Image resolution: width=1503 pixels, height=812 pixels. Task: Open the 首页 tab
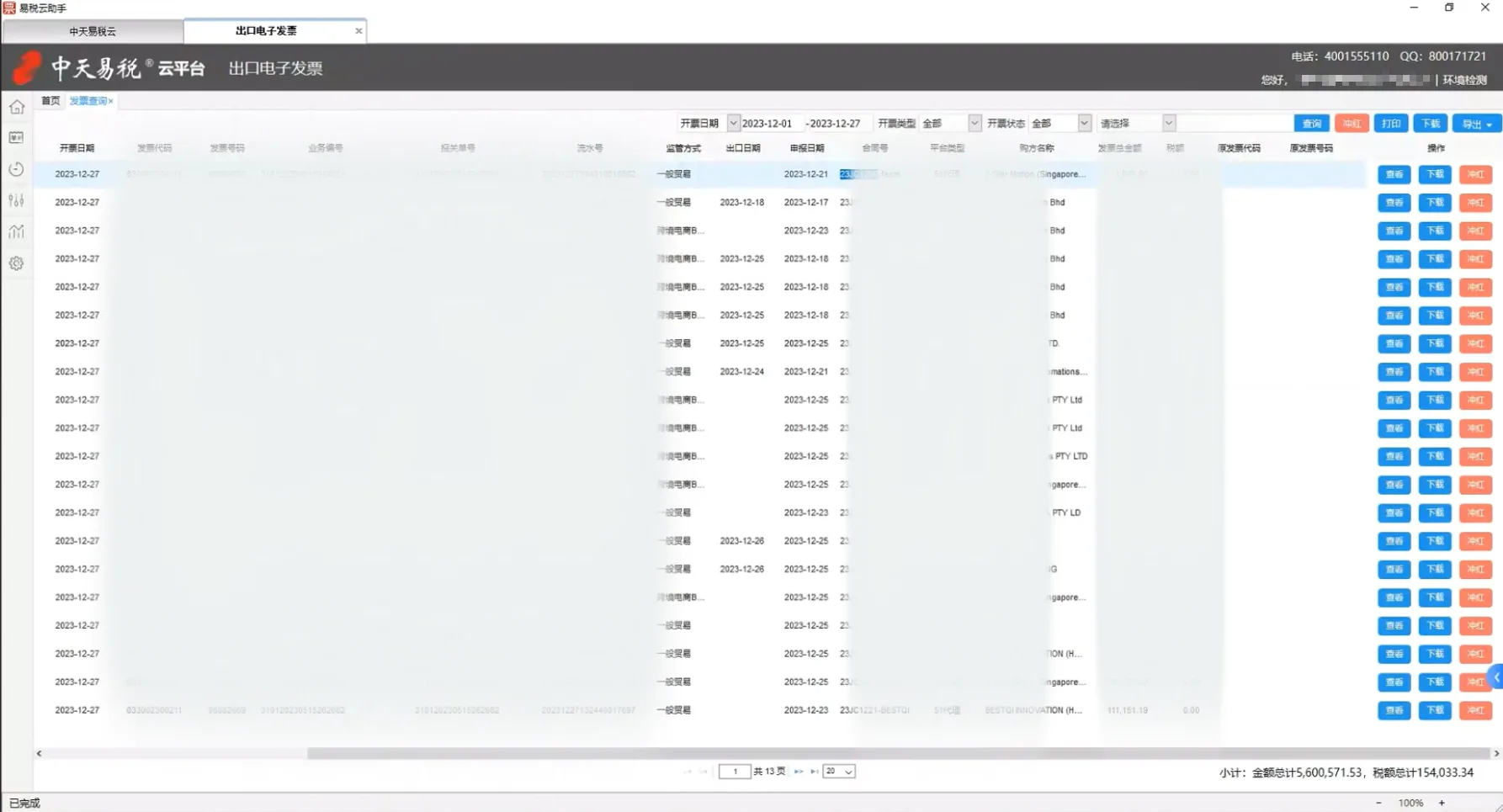coord(50,101)
